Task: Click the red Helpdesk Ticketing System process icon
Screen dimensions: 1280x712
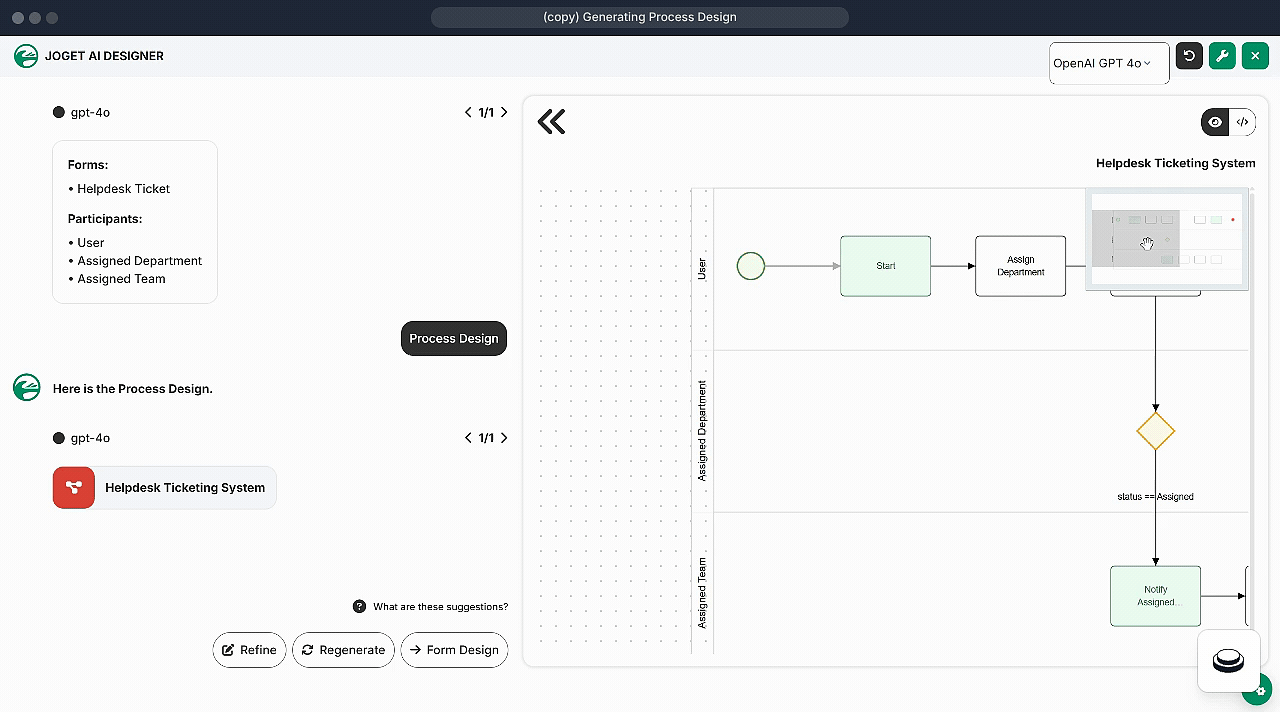Action: pos(74,488)
